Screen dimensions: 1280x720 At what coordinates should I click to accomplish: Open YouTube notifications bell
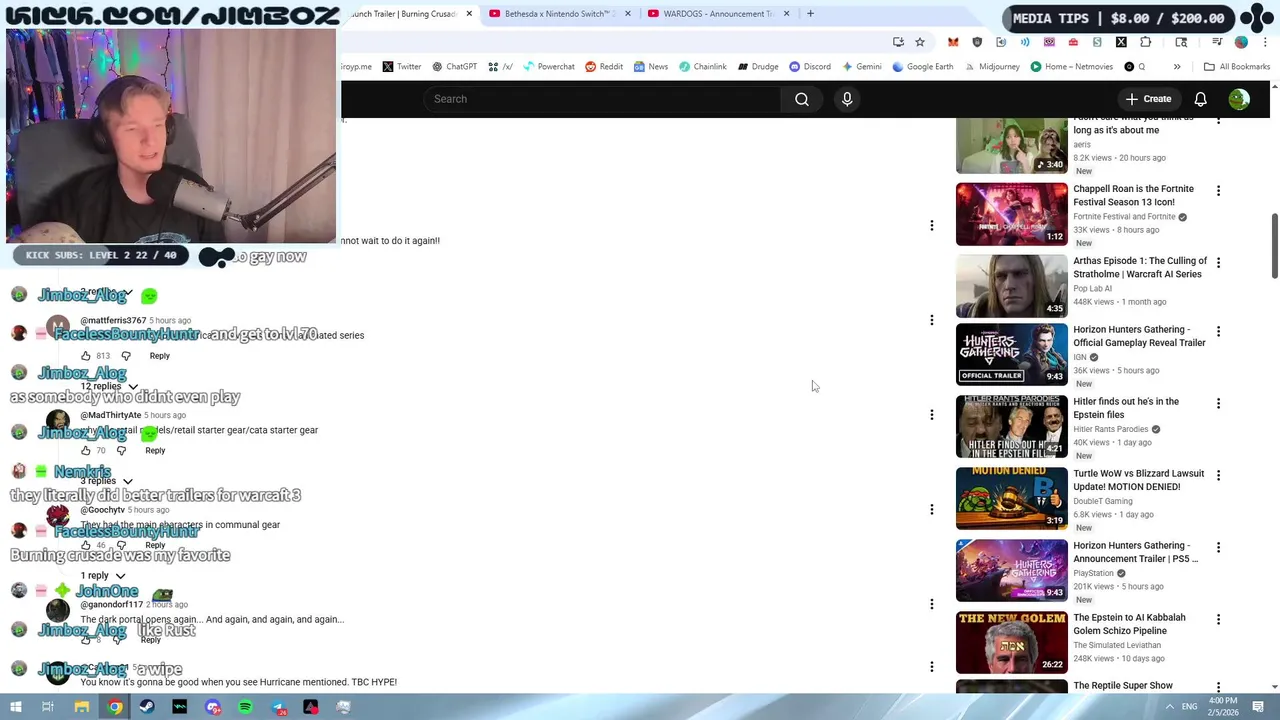coord(1200,99)
